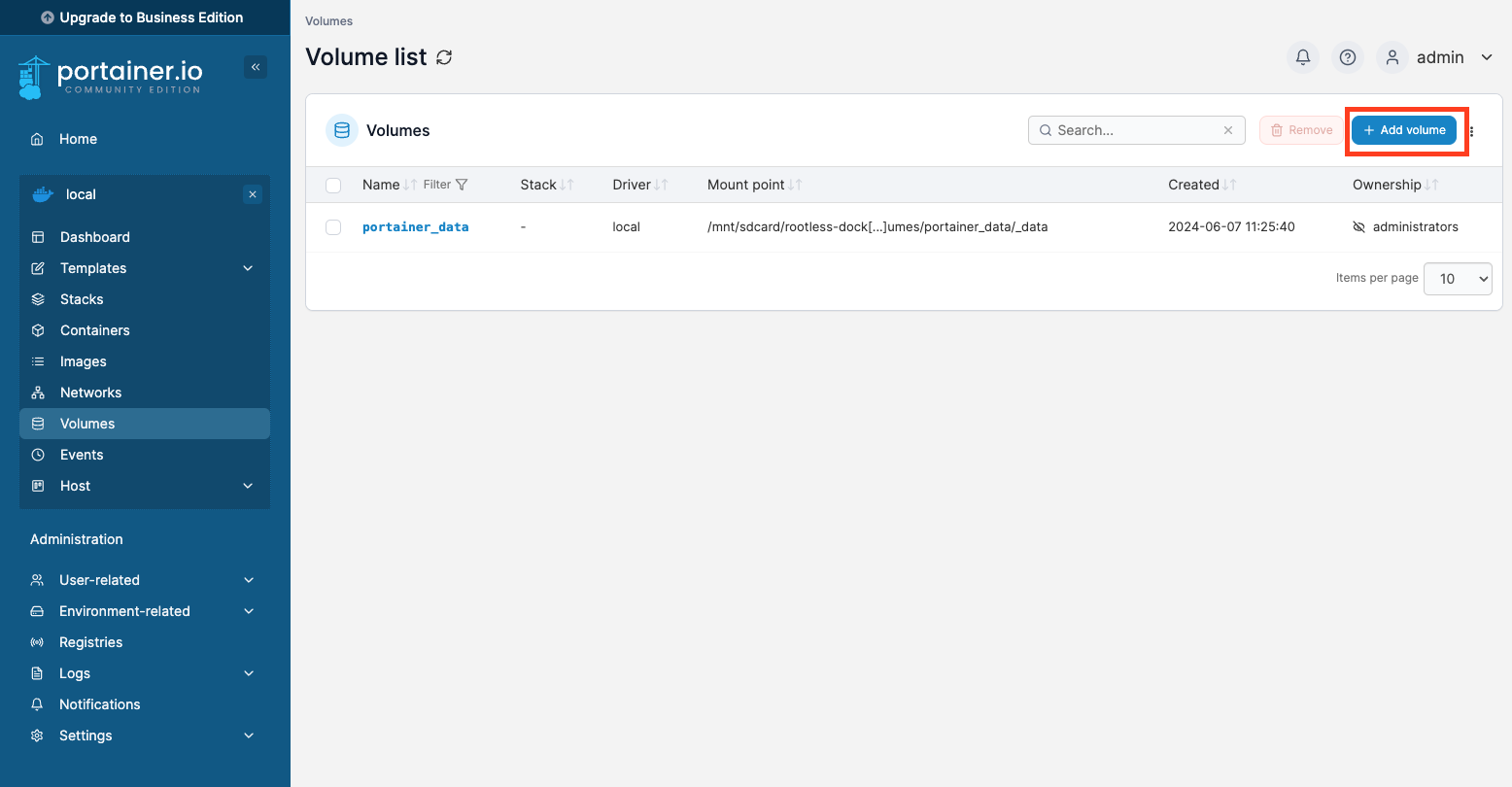Click the notifications bell icon
1512x787 pixels.
pos(1303,57)
